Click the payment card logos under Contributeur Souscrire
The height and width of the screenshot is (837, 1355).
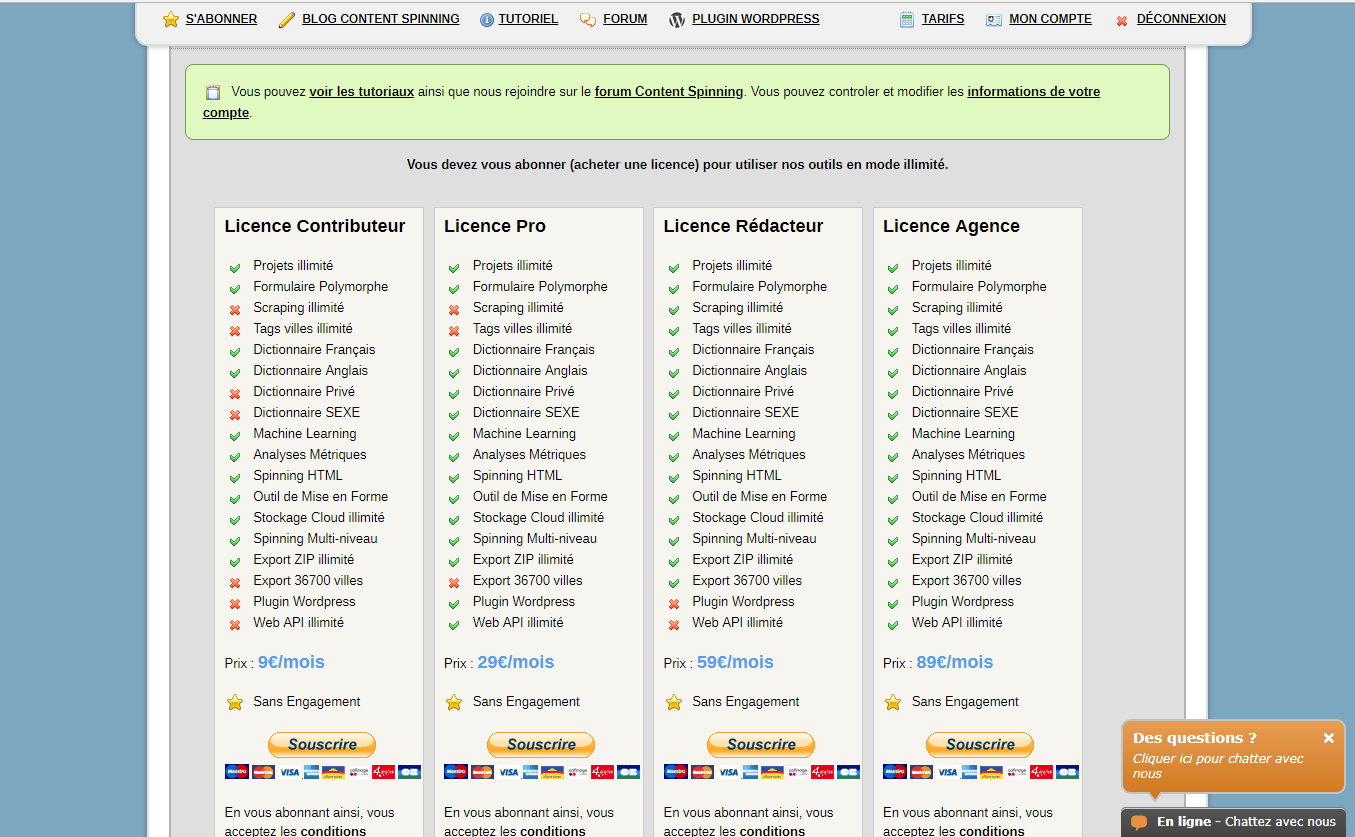(323, 772)
